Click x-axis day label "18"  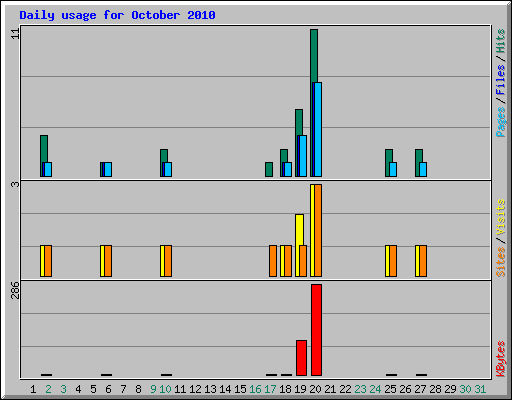tap(285, 389)
